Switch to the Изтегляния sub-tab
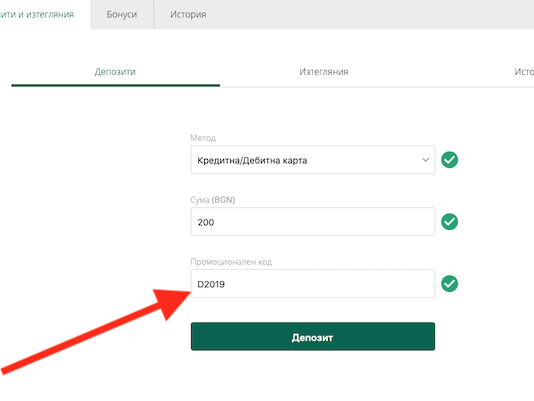The image size is (534, 401). (x=324, y=72)
